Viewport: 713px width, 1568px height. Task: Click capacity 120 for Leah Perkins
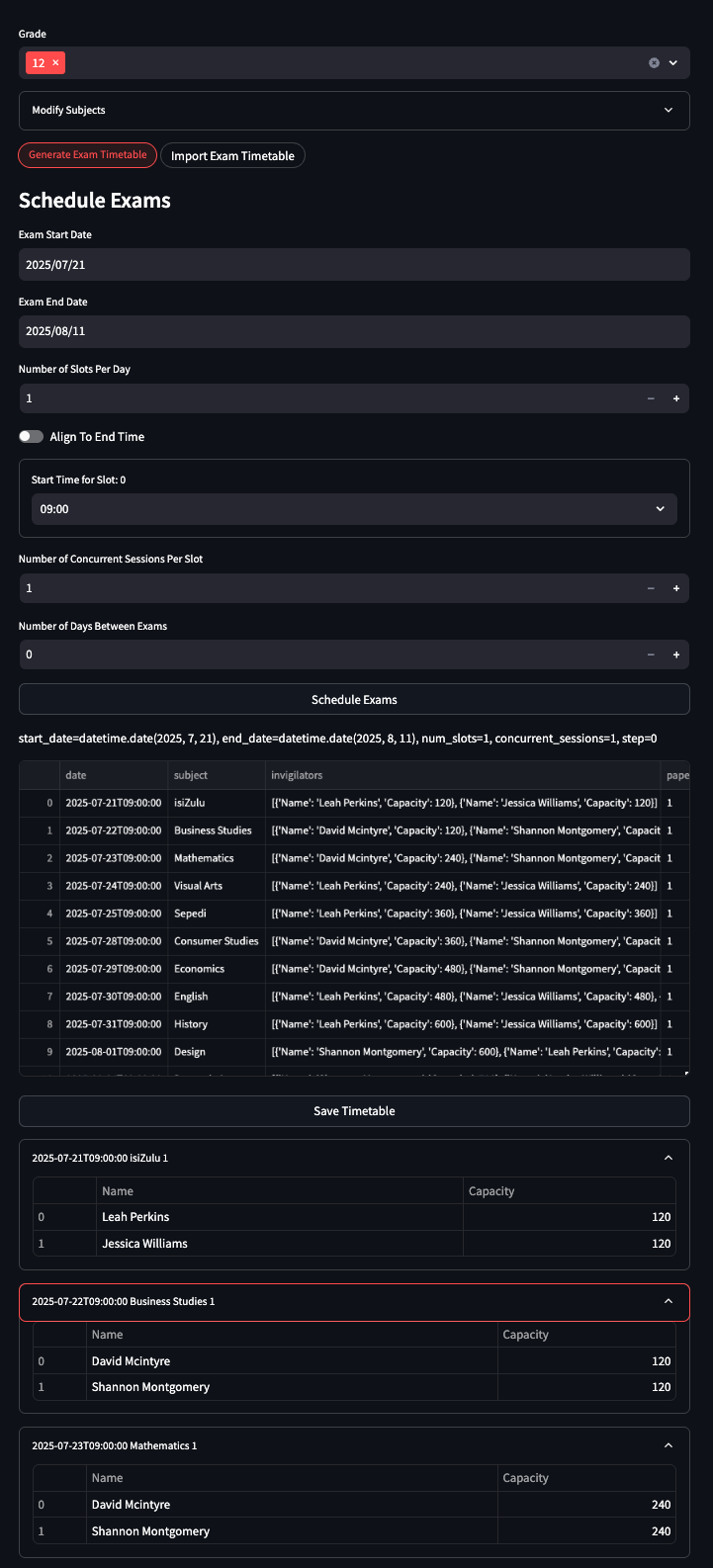[x=569, y=1217]
